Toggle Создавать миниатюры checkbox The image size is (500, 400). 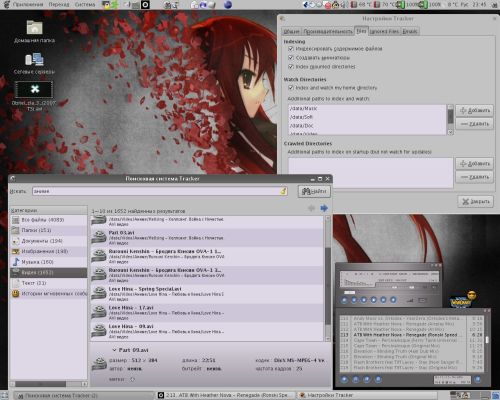[291, 58]
